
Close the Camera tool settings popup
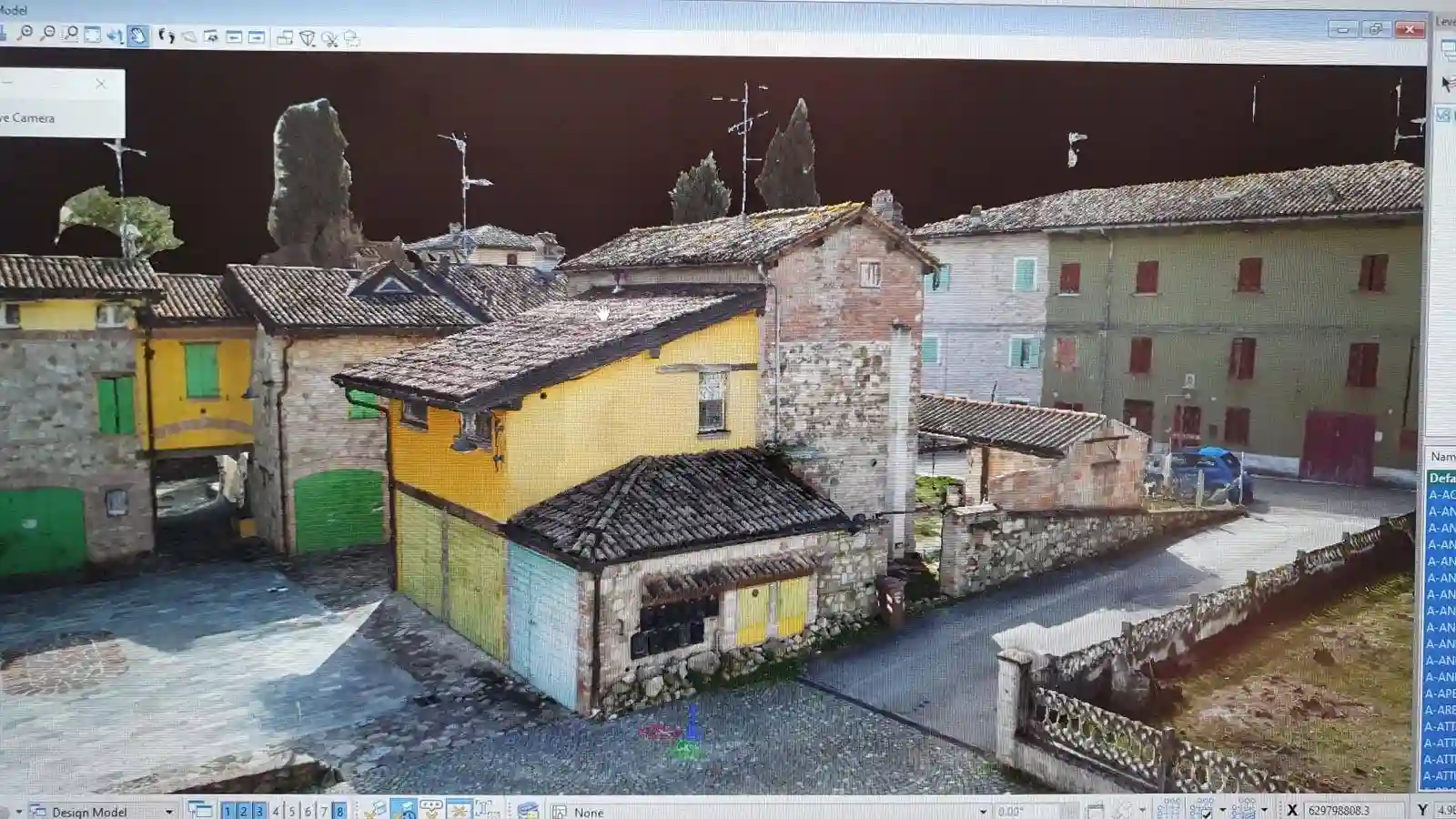tap(101, 84)
